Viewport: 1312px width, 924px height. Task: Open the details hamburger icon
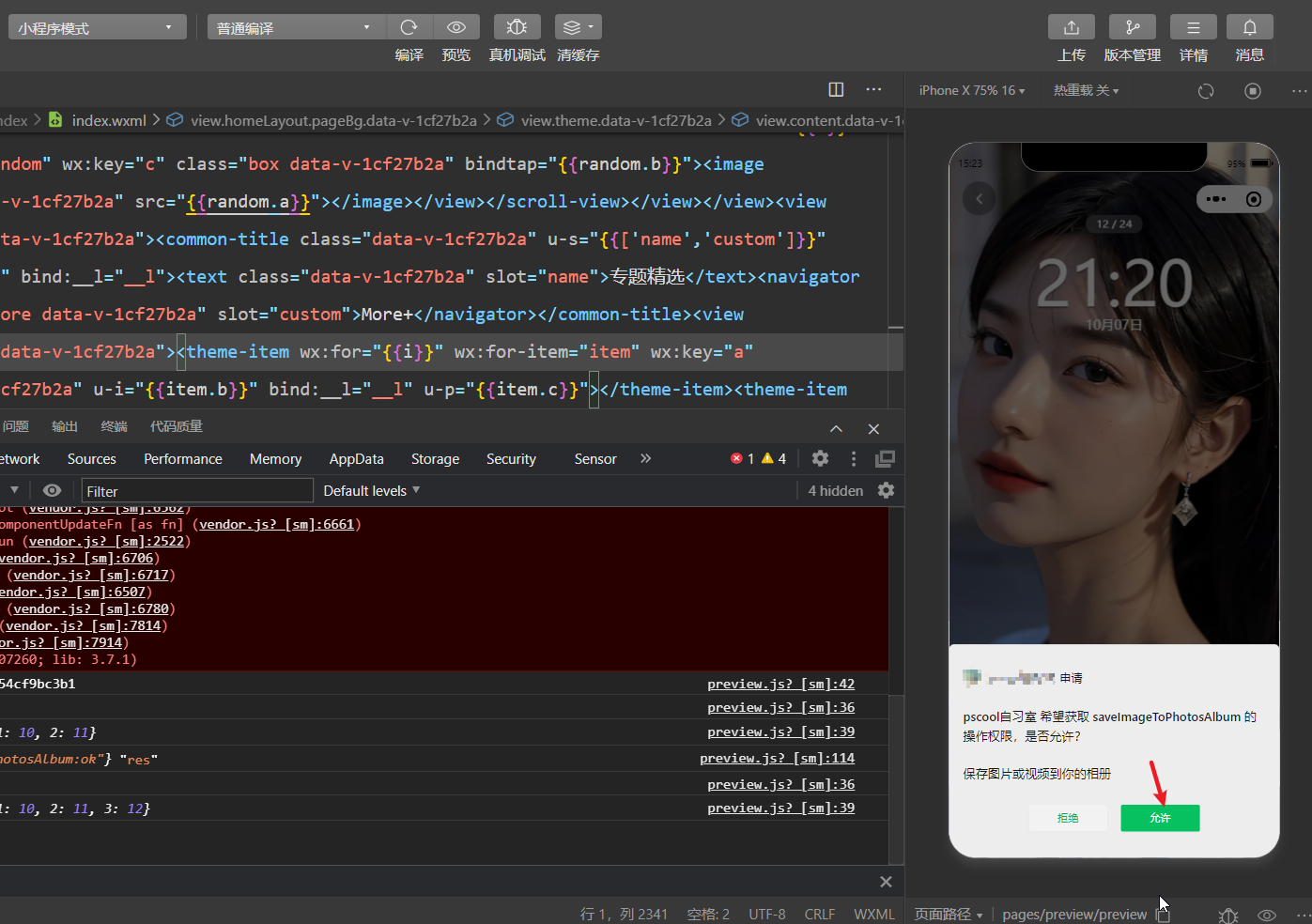tap(1194, 27)
